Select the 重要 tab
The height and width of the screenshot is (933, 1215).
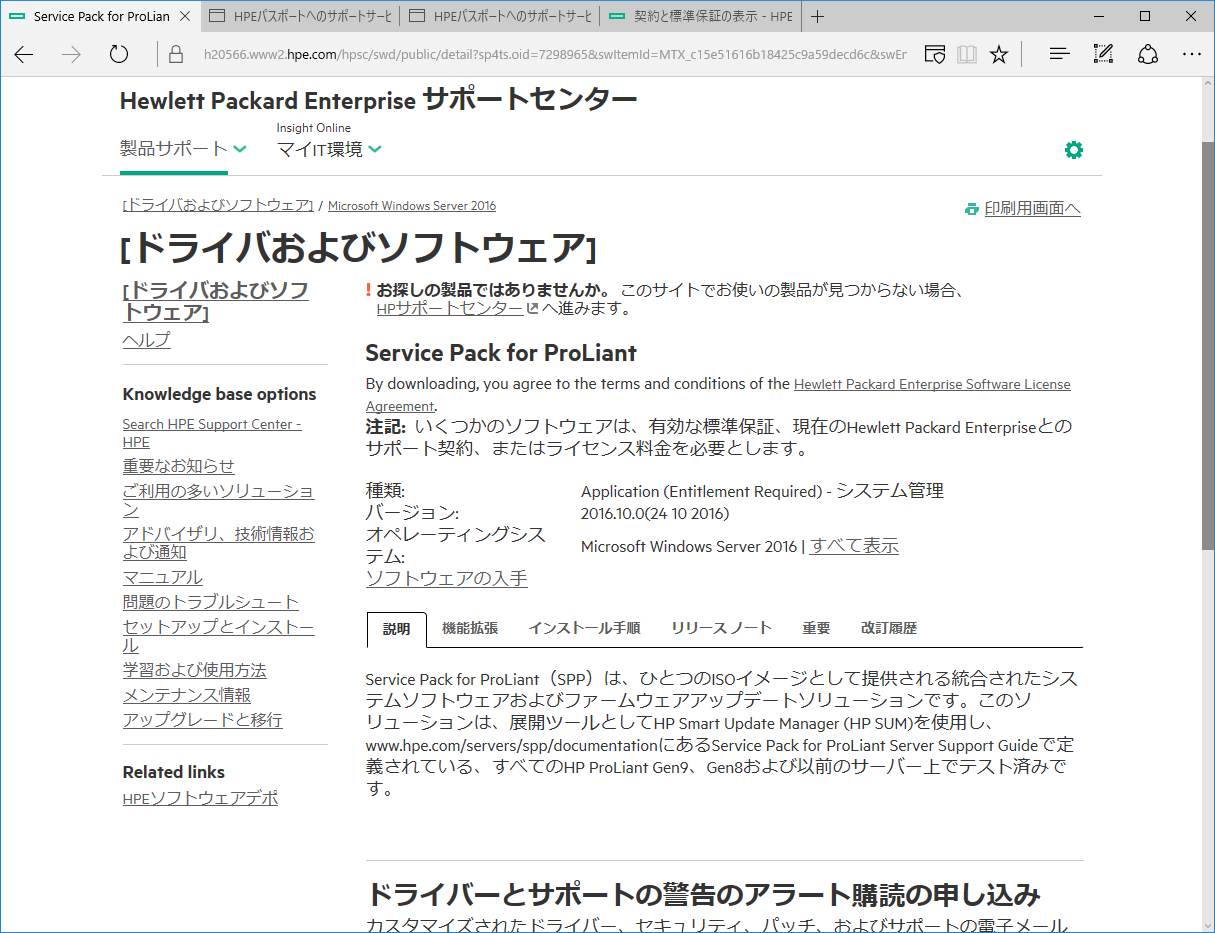(816, 628)
